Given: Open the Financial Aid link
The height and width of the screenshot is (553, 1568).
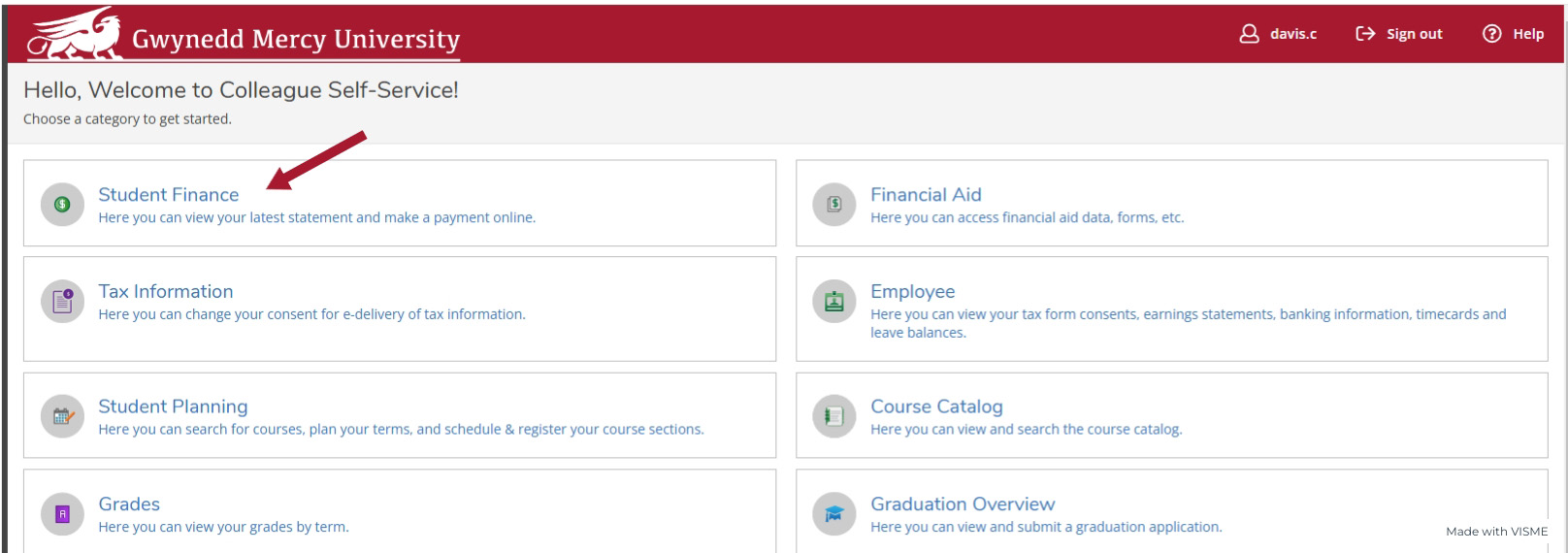Looking at the screenshot, I should click(x=926, y=194).
